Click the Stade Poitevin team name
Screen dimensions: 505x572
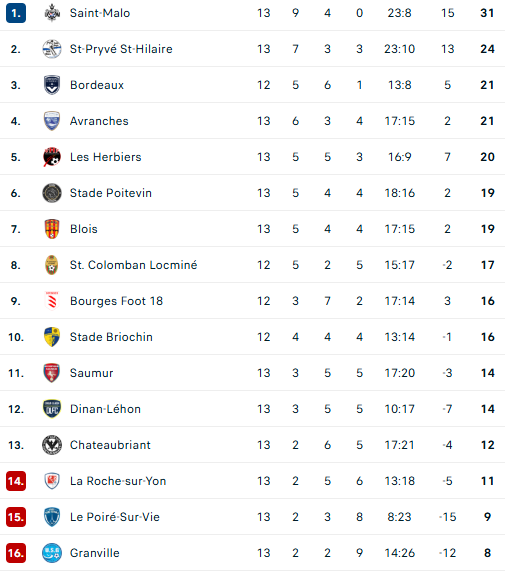click(111, 193)
